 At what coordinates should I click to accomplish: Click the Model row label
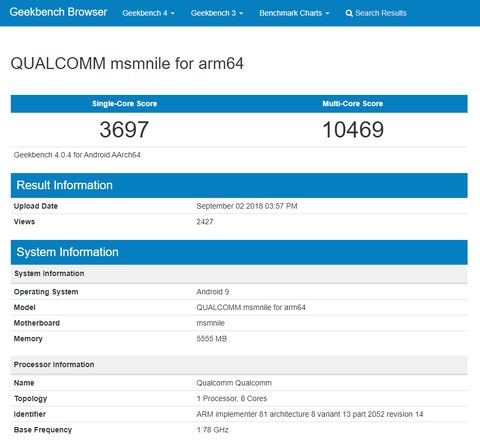24,307
